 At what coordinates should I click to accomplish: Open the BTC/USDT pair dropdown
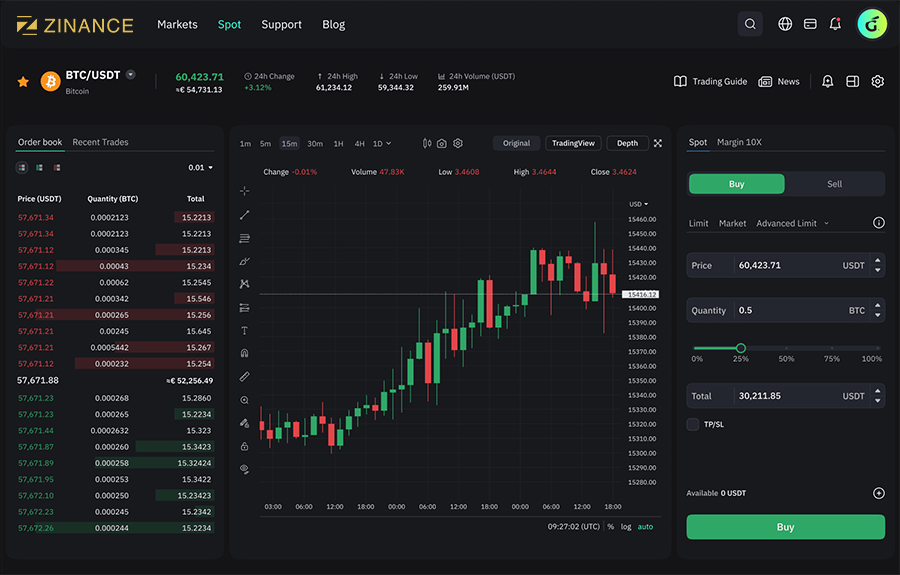point(131,75)
